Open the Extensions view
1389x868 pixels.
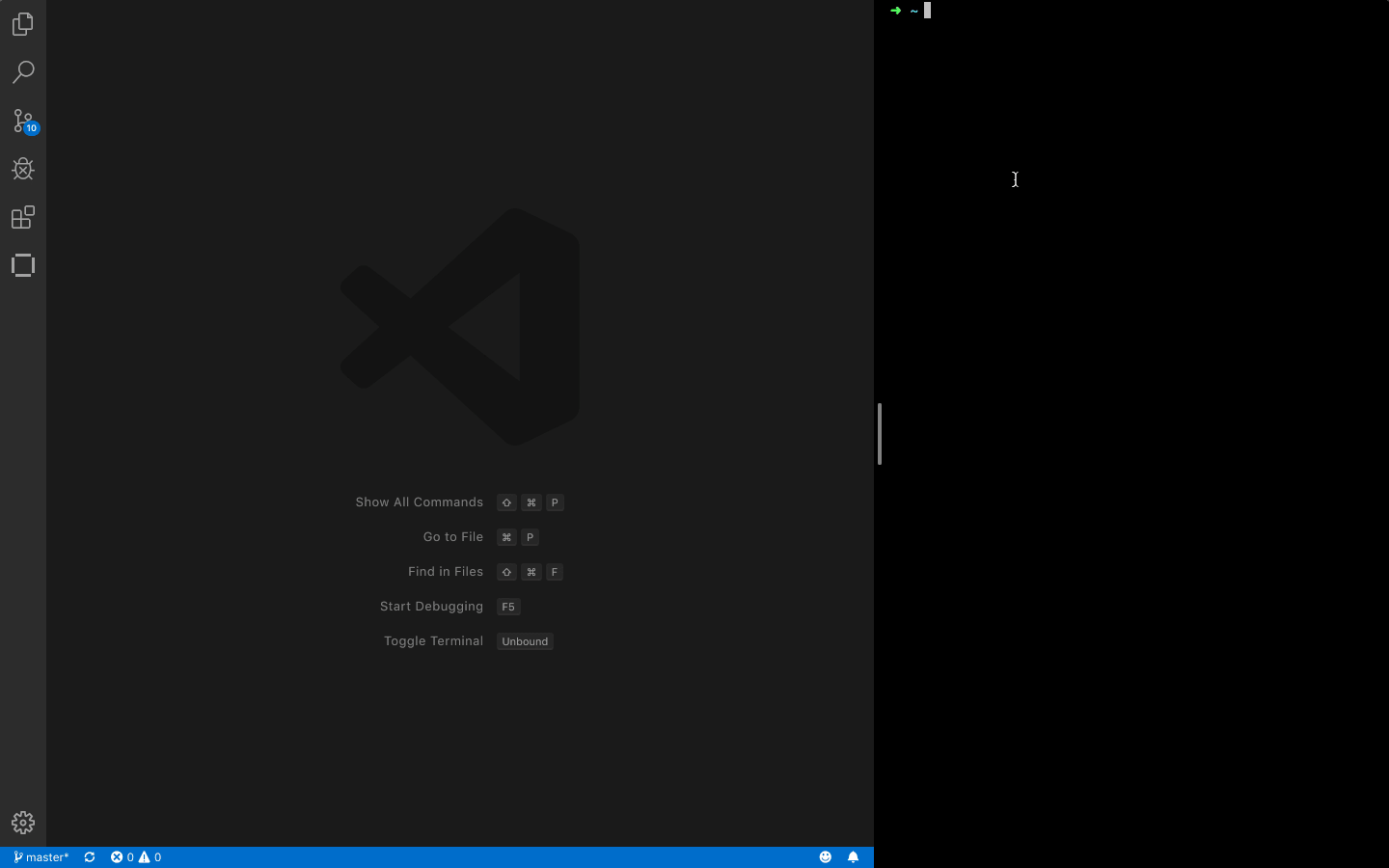point(23,217)
